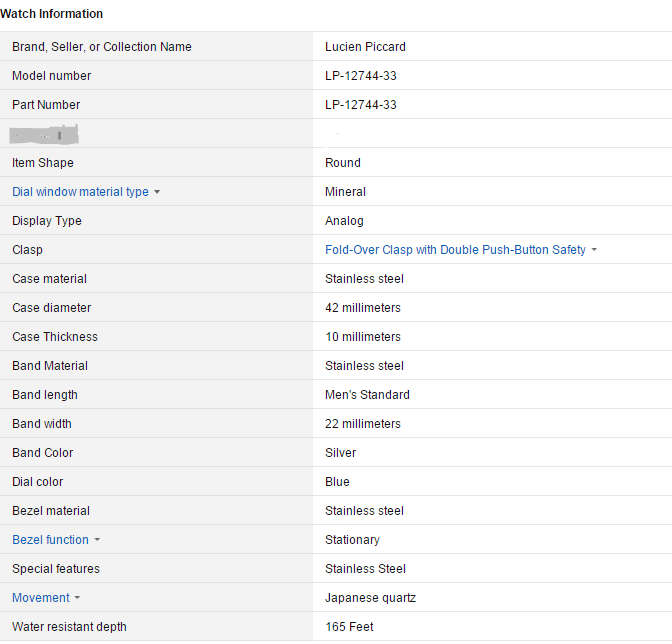Expand the arrow beside Movement

(77, 598)
